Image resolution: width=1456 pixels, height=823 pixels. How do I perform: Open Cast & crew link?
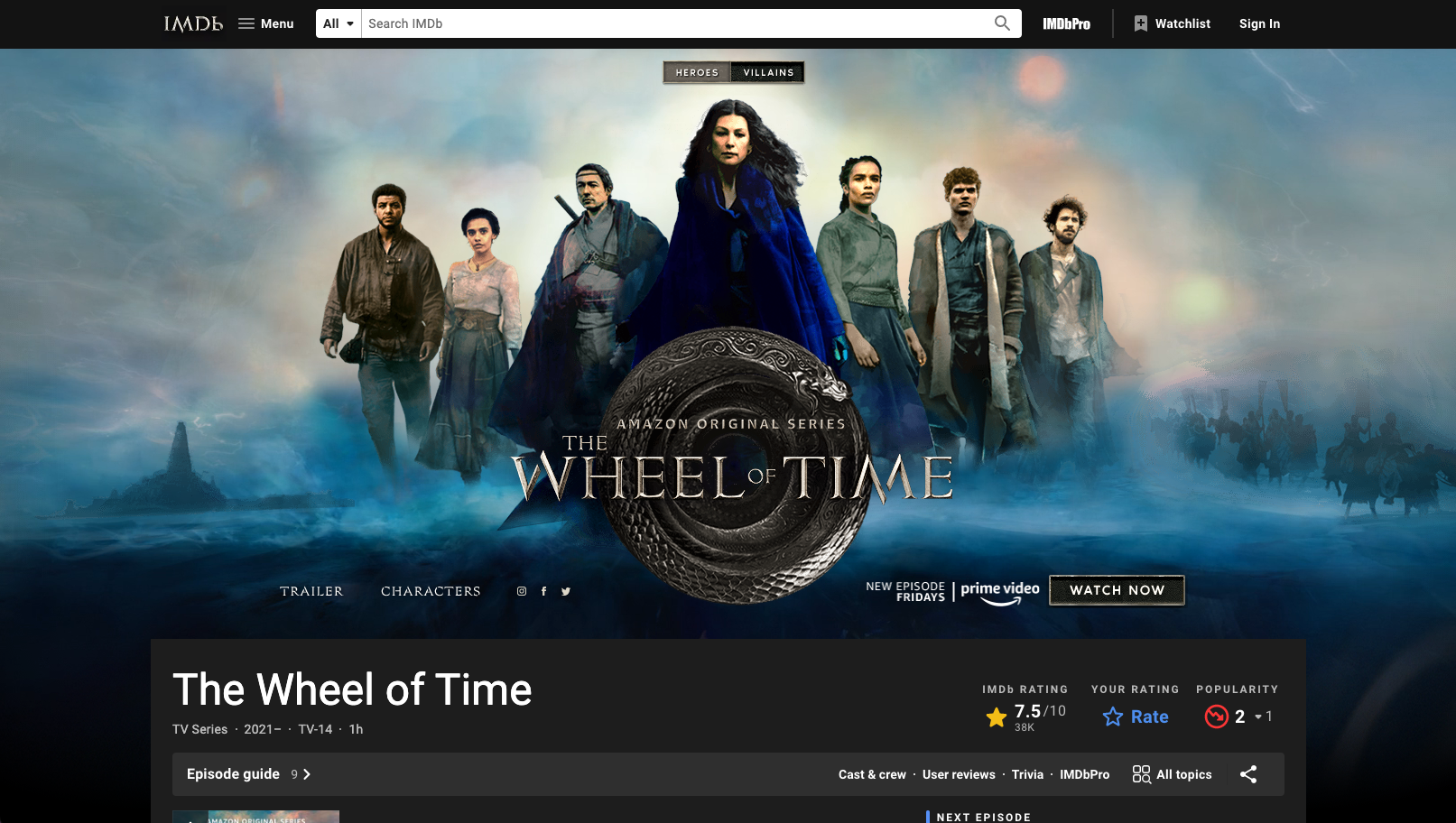pyautogui.click(x=872, y=774)
